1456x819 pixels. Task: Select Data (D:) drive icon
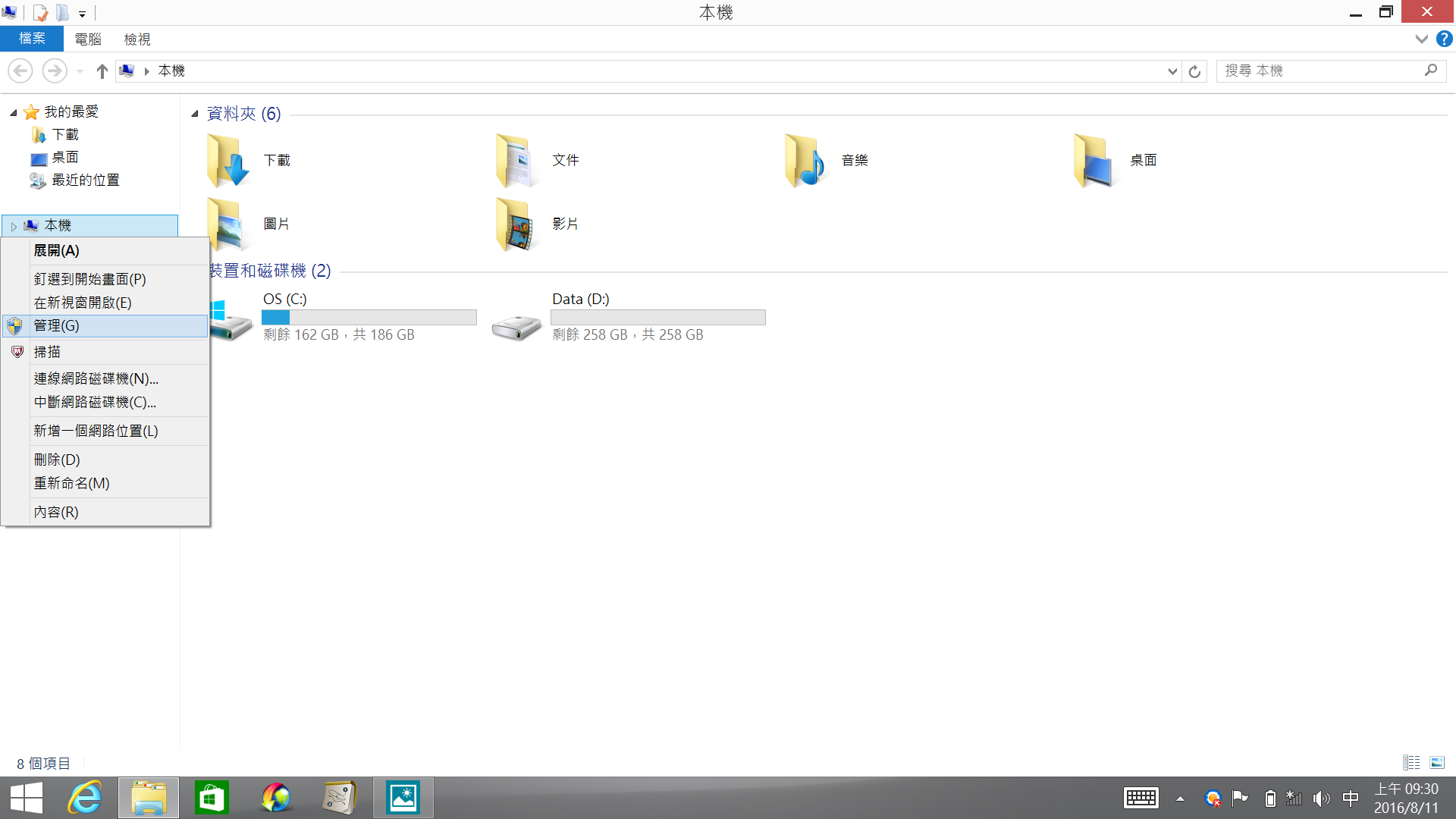[516, 316]
